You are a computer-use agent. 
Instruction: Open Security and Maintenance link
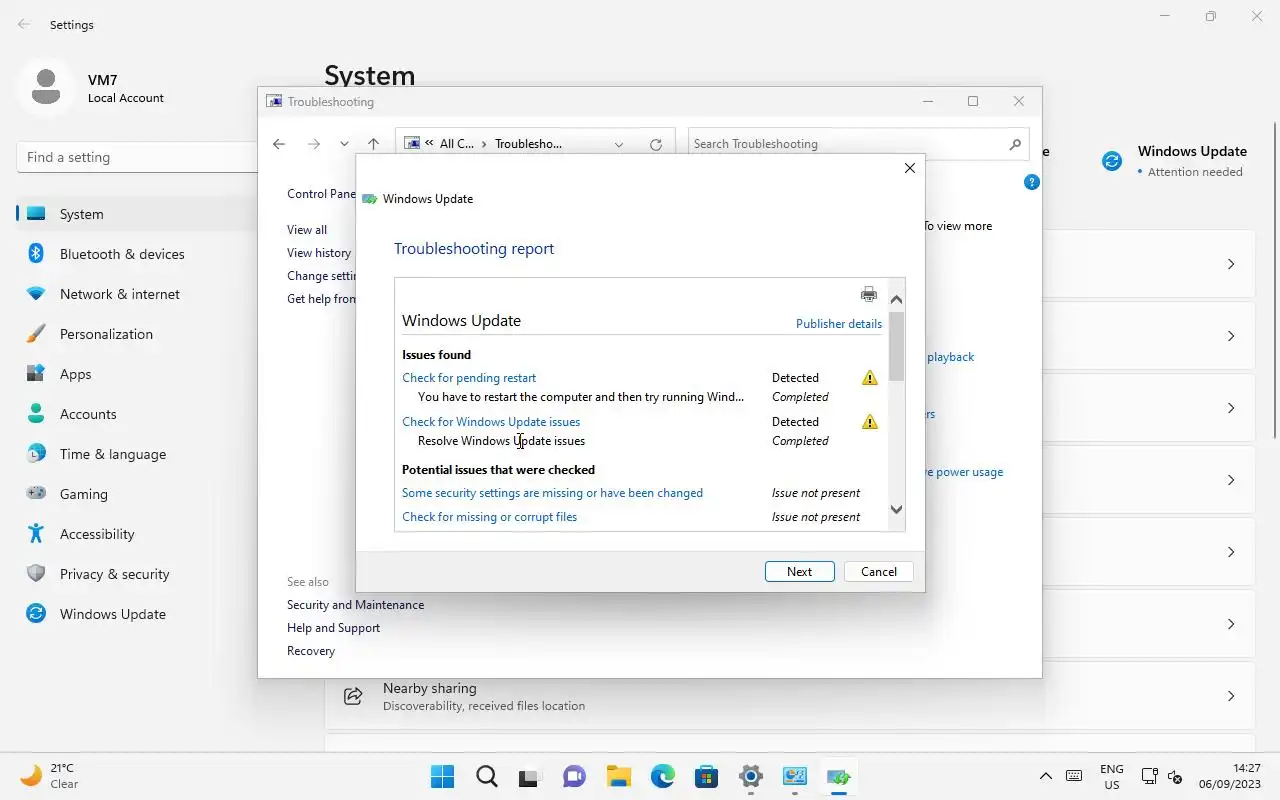click(355, 605)
